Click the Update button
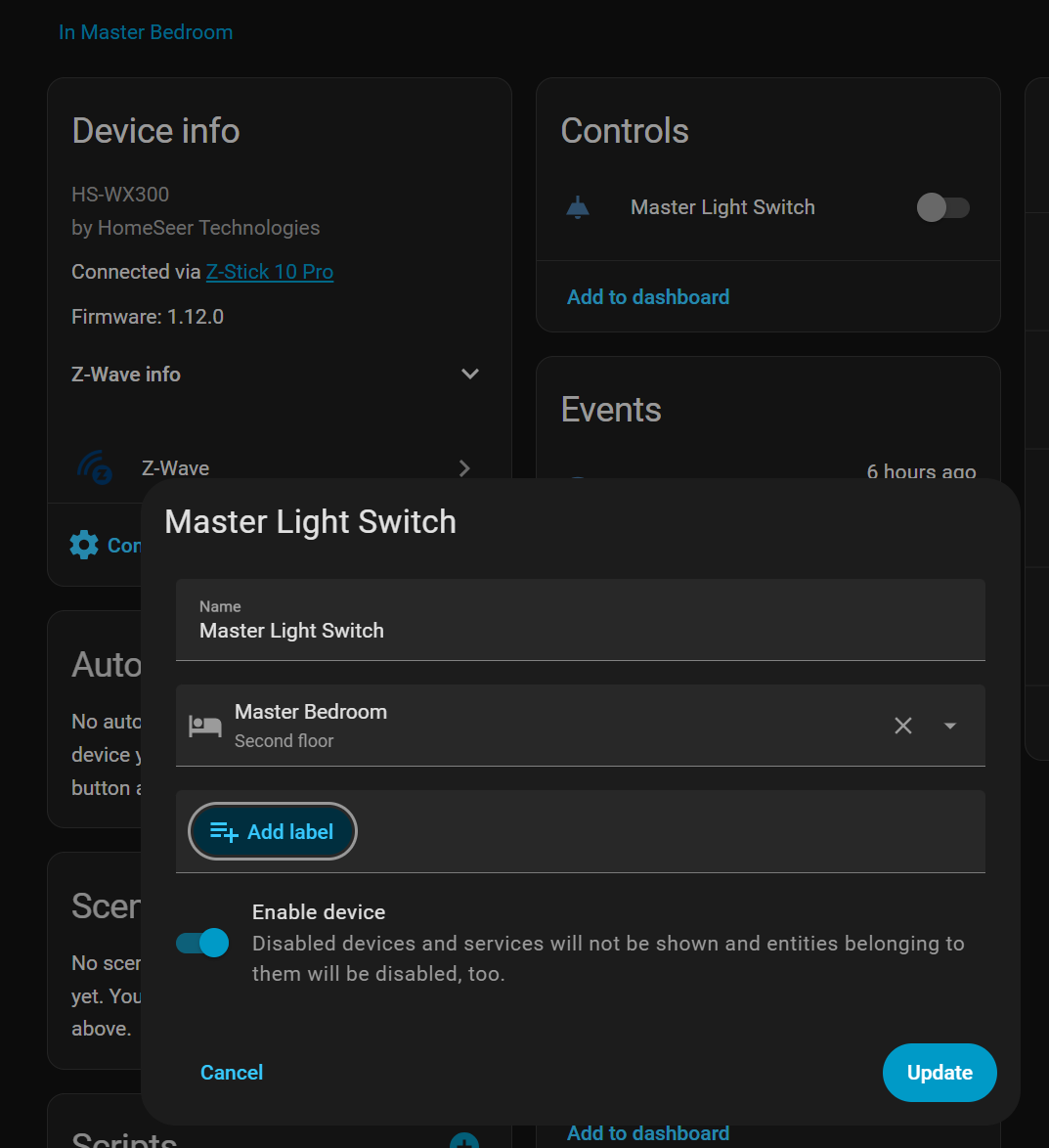1049x1148 pixels. [940, 1073]
